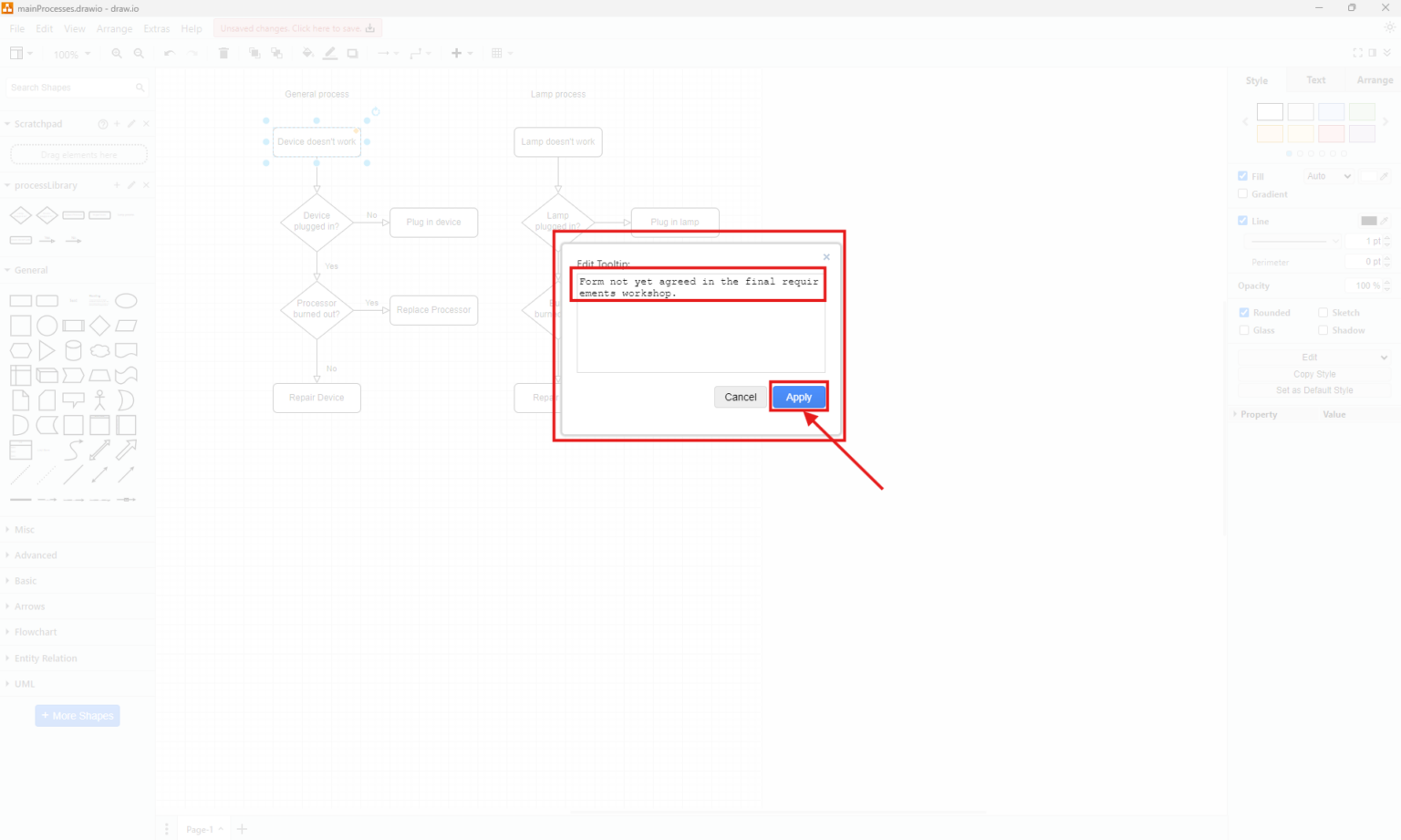
Task: Open the Table grid icon
Action: coord(497,53)
